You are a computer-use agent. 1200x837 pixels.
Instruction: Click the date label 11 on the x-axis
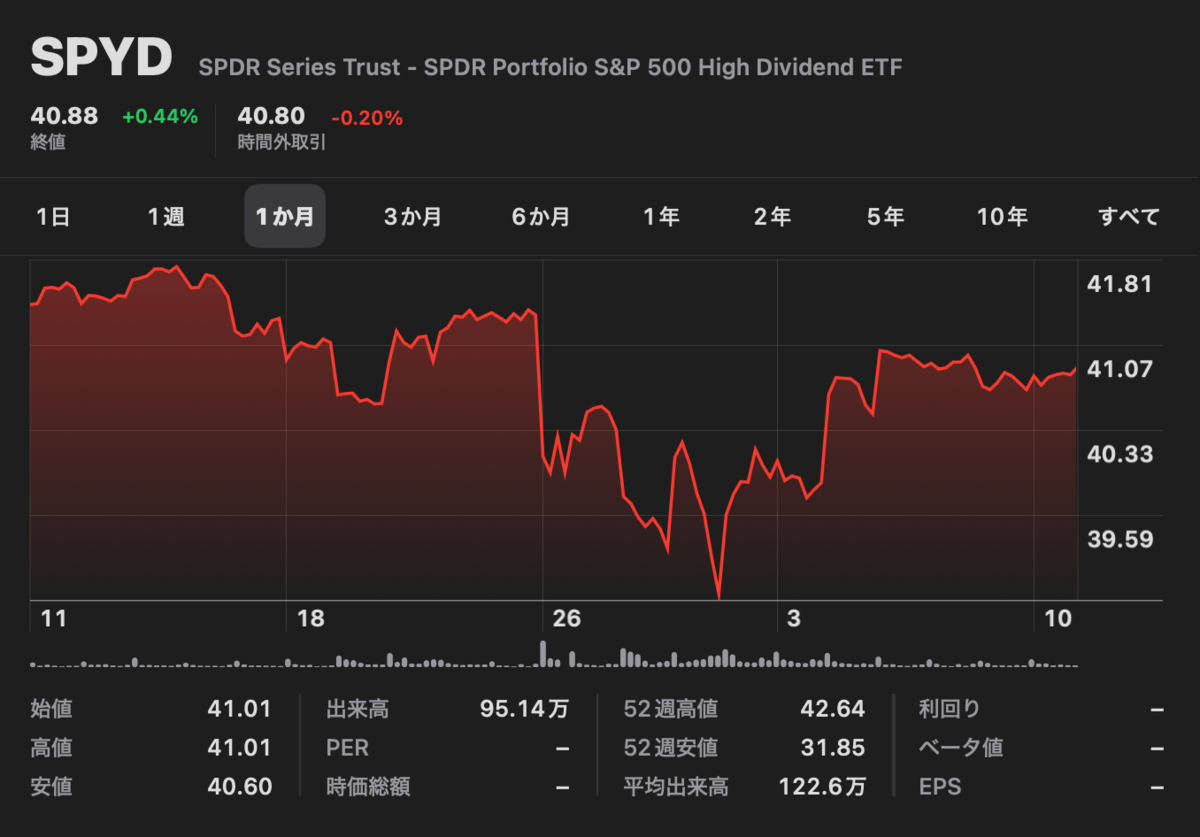click(53, 619)
